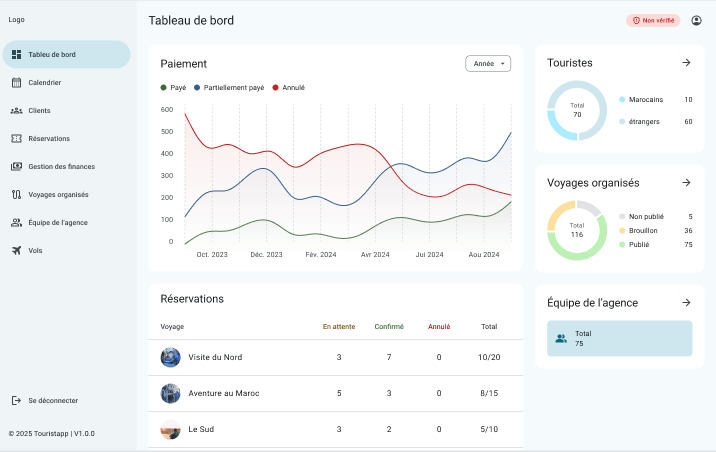Click the Vols airplane icon
The image size is (716, 452).
click(17, 251)
